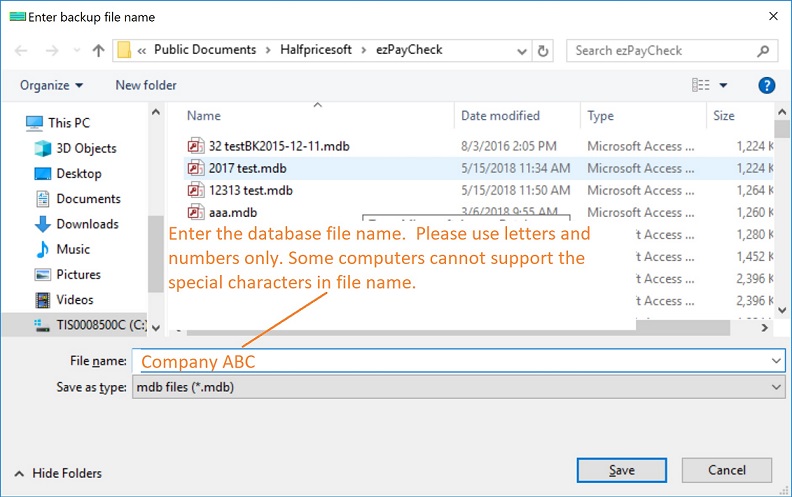Click the Save button
The image size is (792, 497).
(621, 470)
